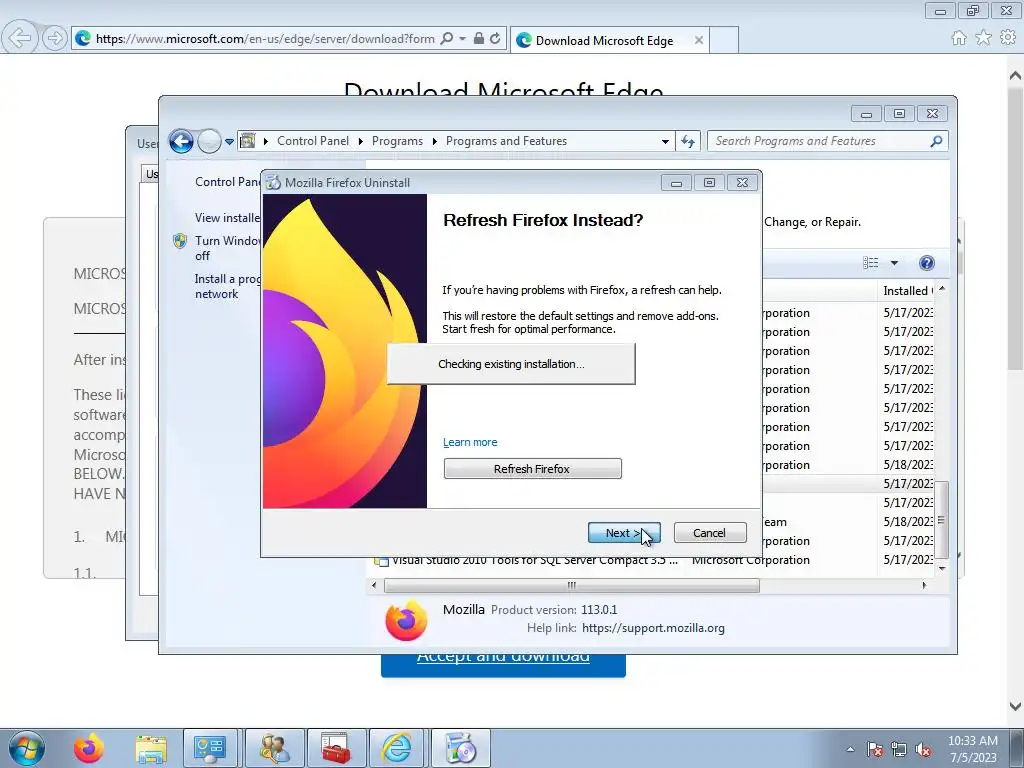
Task: Click the Mozilla Firefox logo in details pane
Action: 406,620
